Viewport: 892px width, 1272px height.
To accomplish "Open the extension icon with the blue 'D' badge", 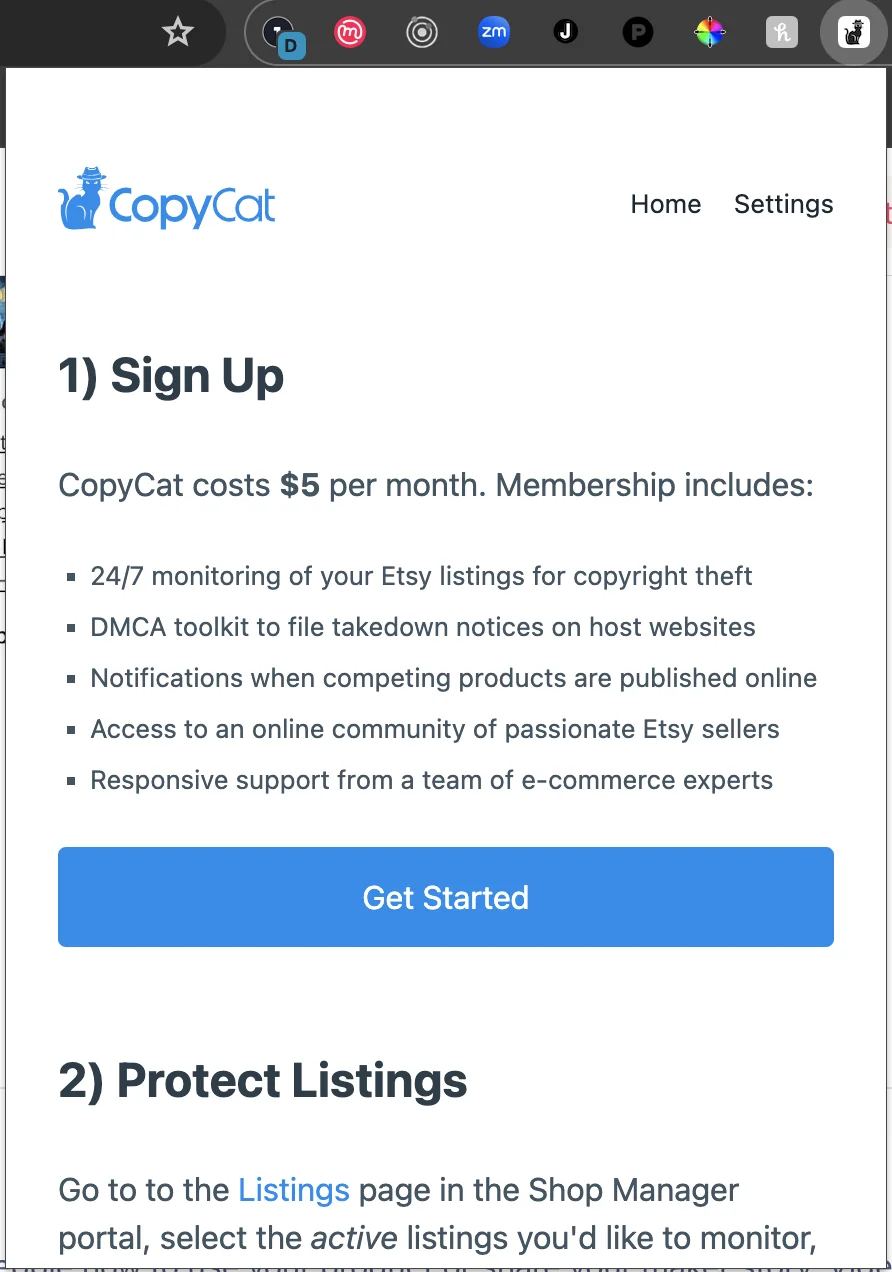I will click(278, 30).
